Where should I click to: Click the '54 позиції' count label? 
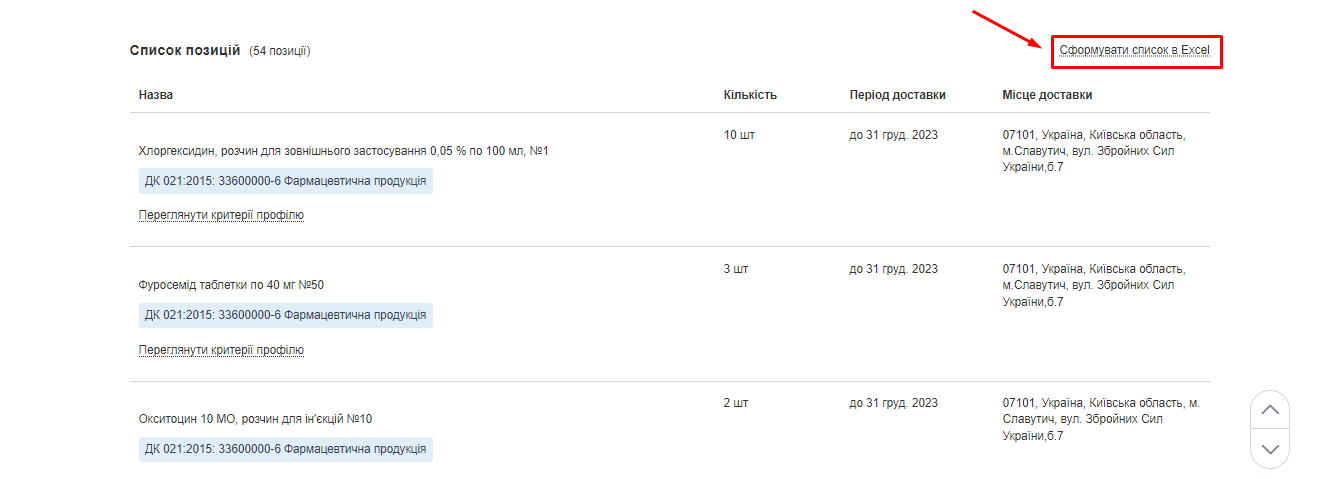pyautogui.click(x=280, y=51)
